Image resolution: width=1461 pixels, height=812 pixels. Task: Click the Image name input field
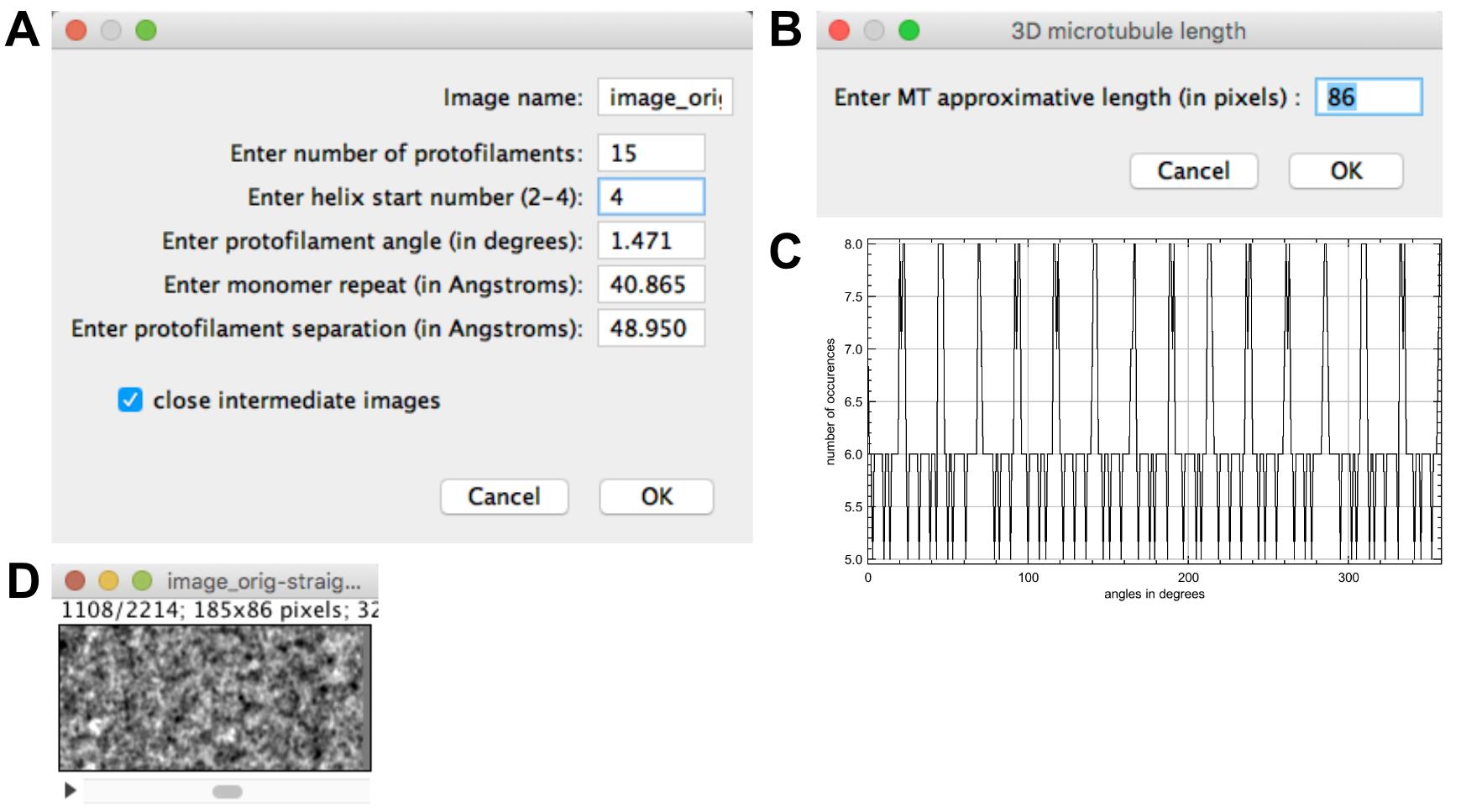[x=665, y=97]
